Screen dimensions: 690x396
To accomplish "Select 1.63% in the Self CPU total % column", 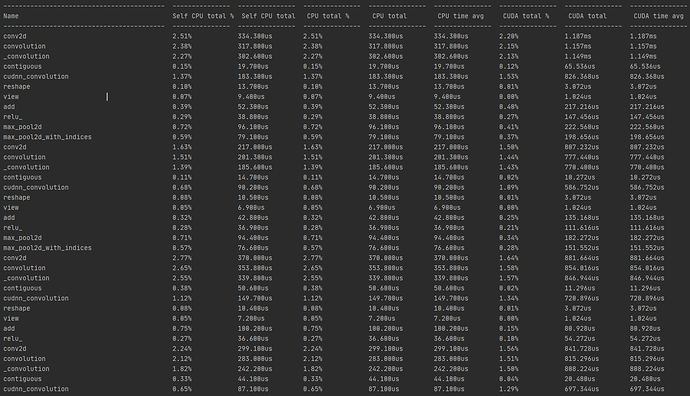I will click(x=182, y=147).
